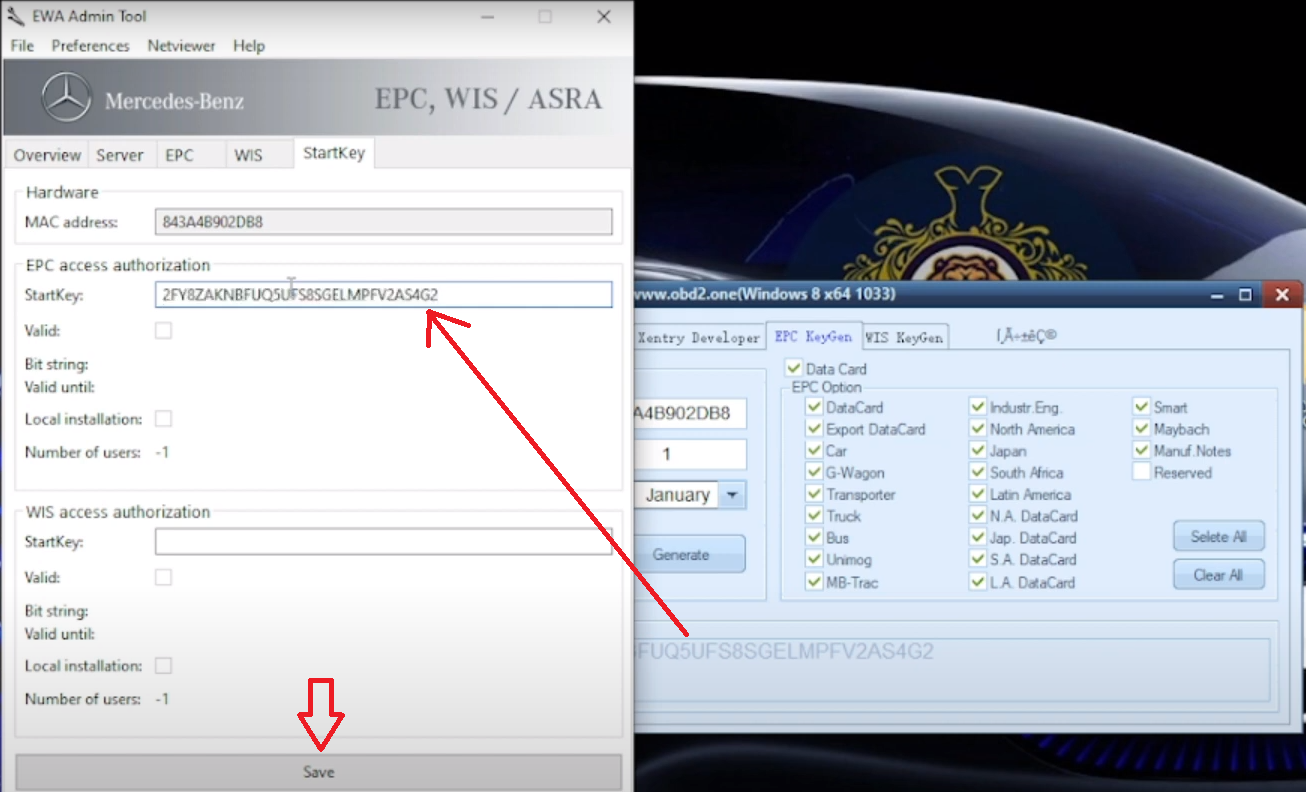
Task: Toggle the Latin America checkbox
Action: [x=978, y=494]
